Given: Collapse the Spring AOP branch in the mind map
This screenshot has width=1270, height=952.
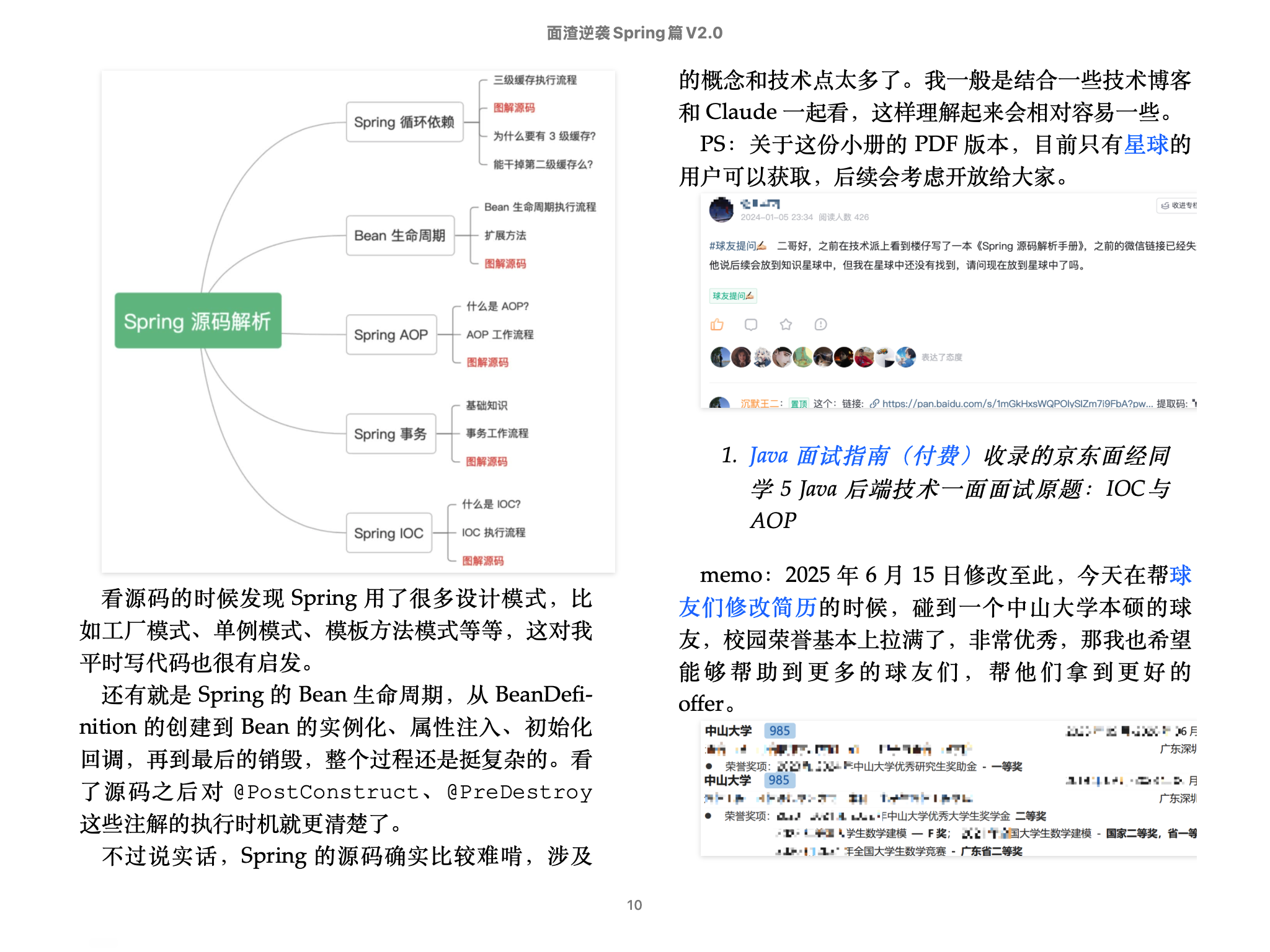Looking at the screenshot, I should point(391,334).
